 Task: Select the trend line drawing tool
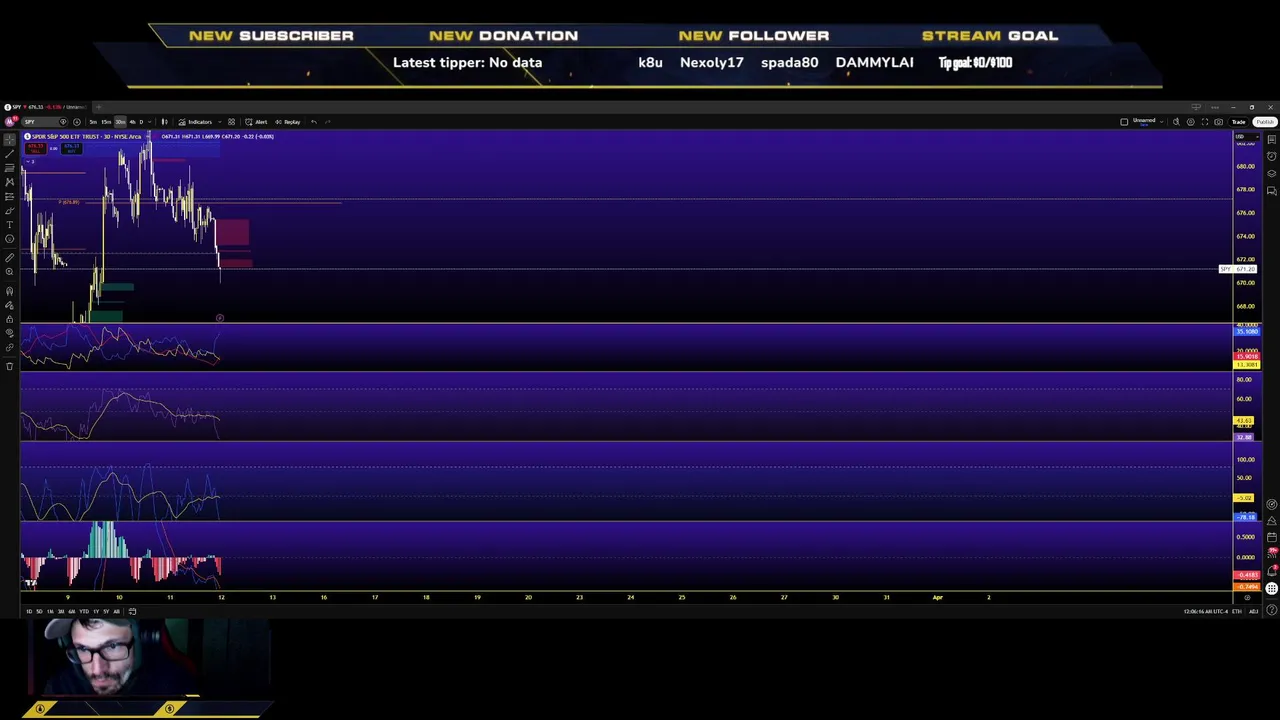10,153
